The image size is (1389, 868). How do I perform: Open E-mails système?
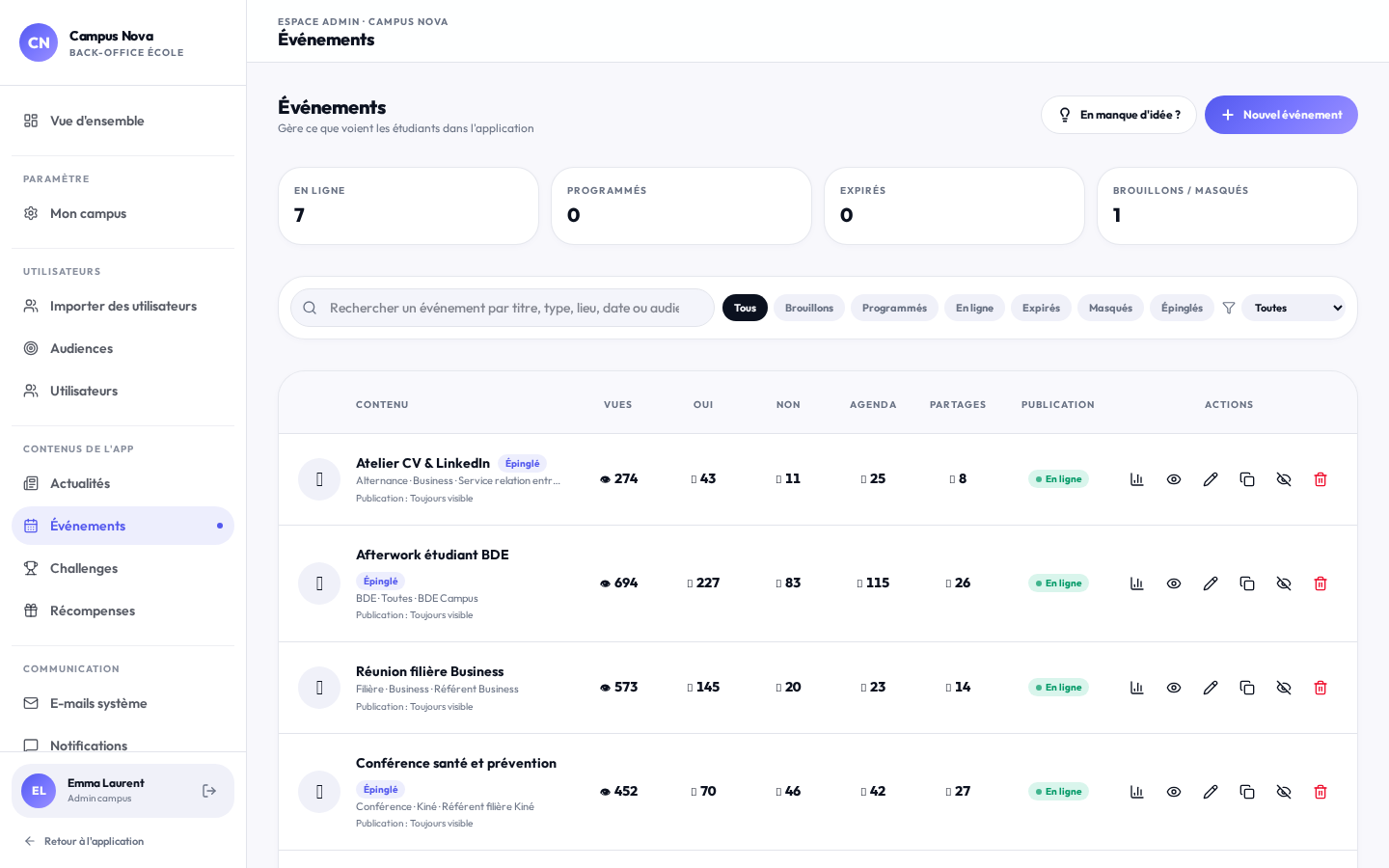tap(123, 703)
